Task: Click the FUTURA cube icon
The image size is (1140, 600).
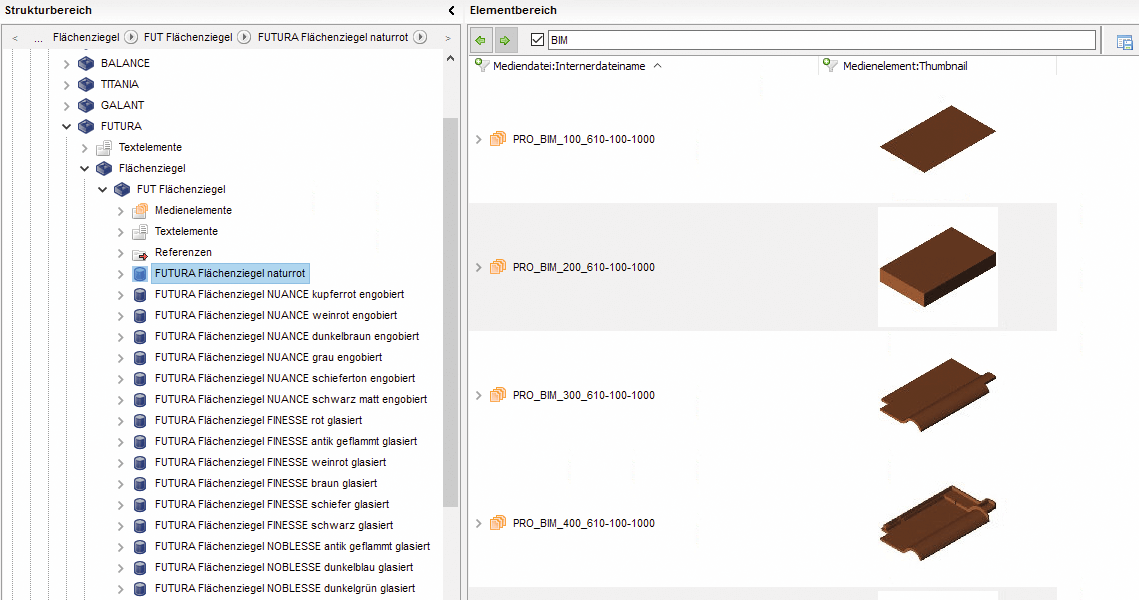Action: 86,127
